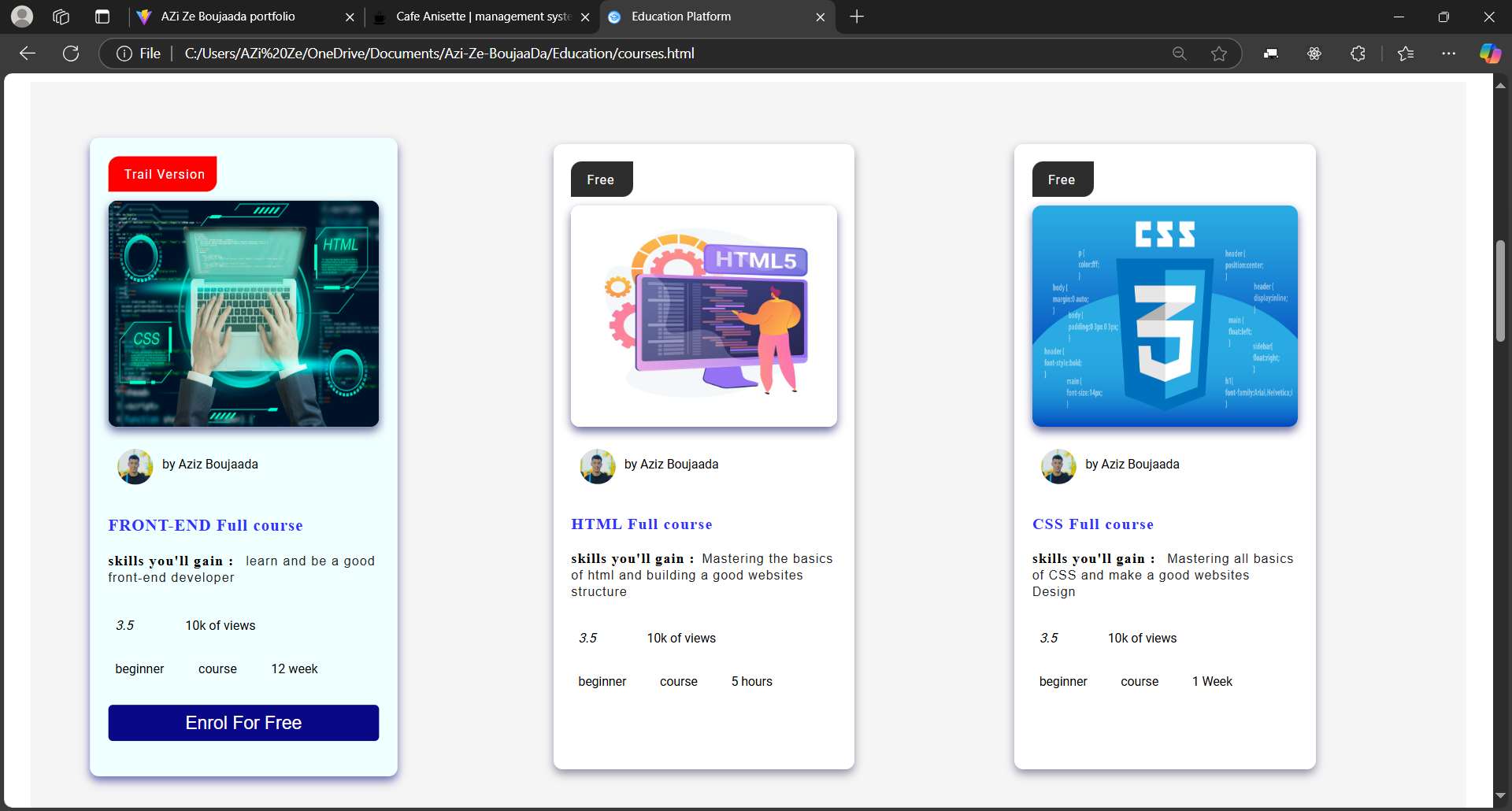Reload the courses page
The width and height of the screenshot is (1512, 811).
pos(71,54)
